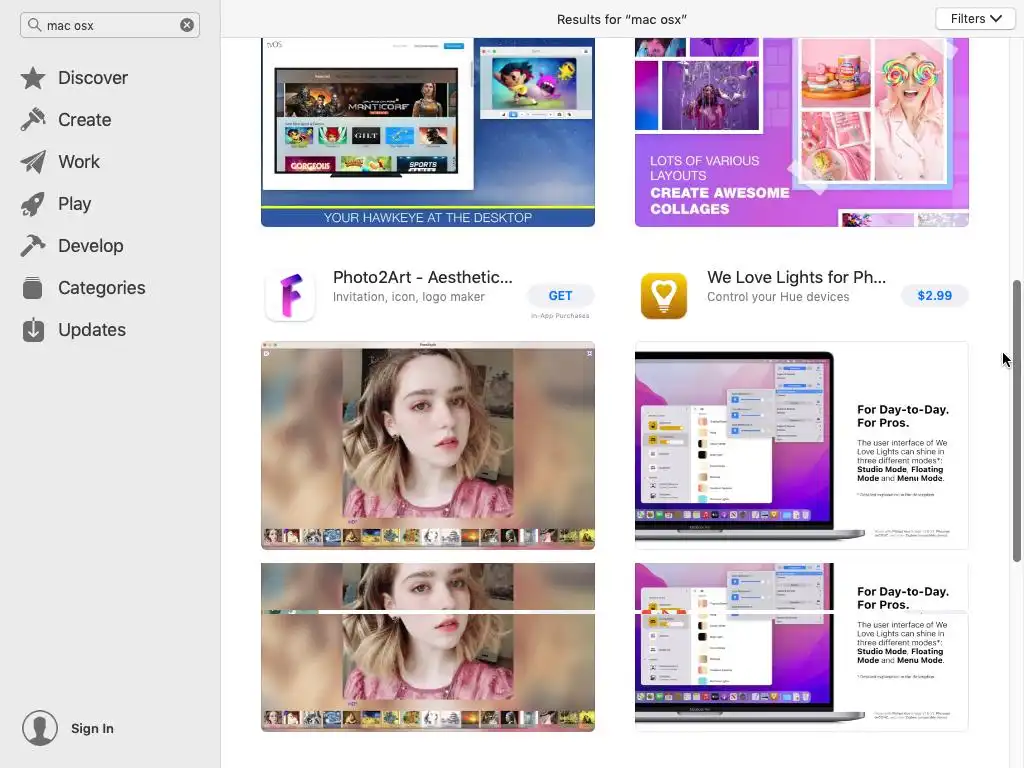Go to Discover section

pyautogui.click(x=93, y=78)
